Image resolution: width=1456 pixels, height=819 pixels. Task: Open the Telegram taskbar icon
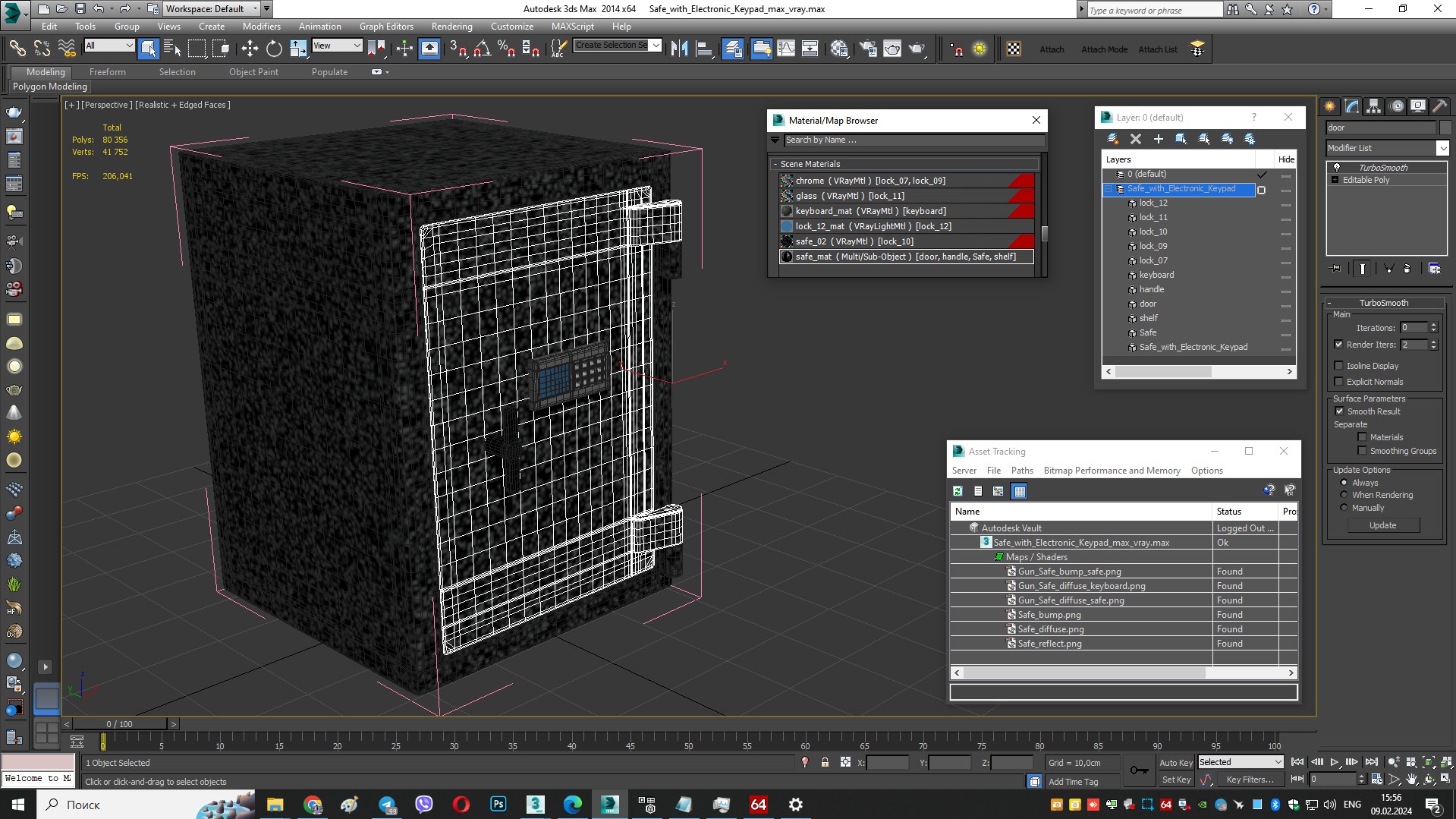tap(388, 805)
